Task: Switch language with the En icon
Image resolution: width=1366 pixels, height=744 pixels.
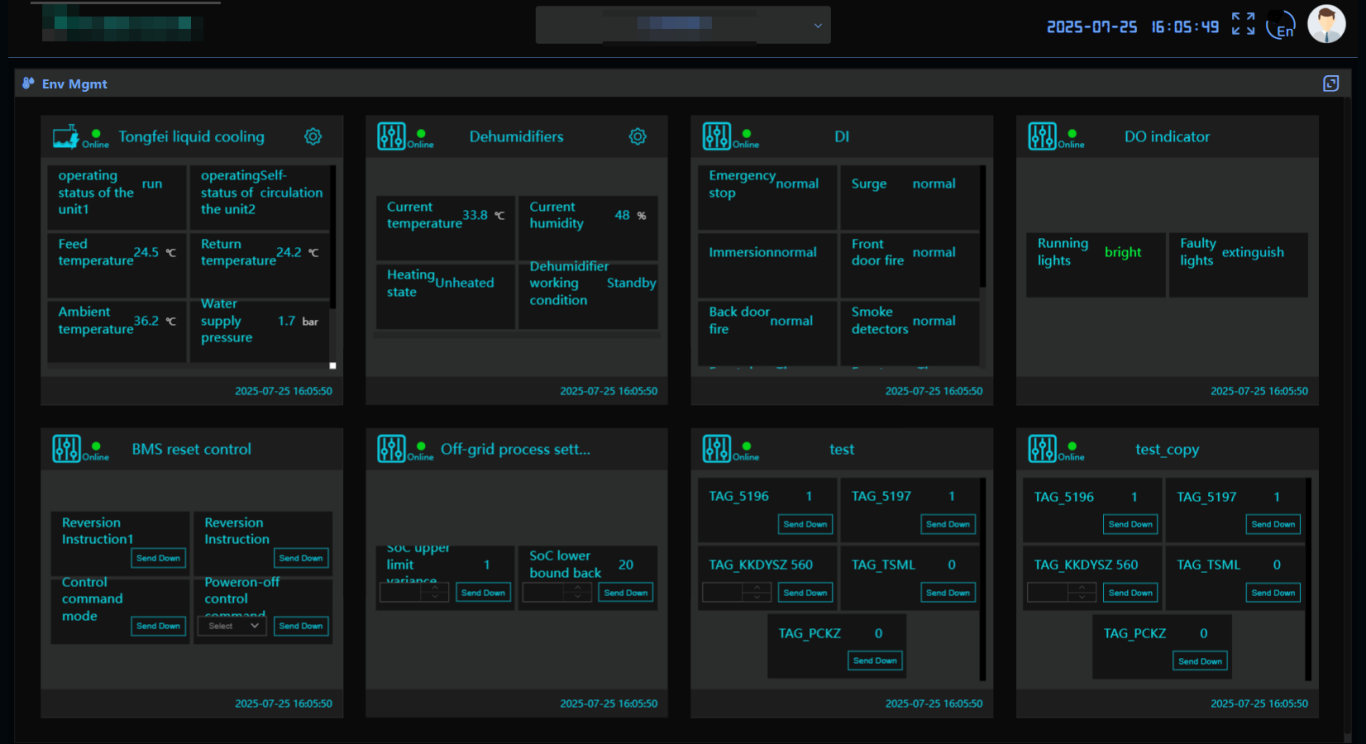Action: click(x=1282, y=27)
